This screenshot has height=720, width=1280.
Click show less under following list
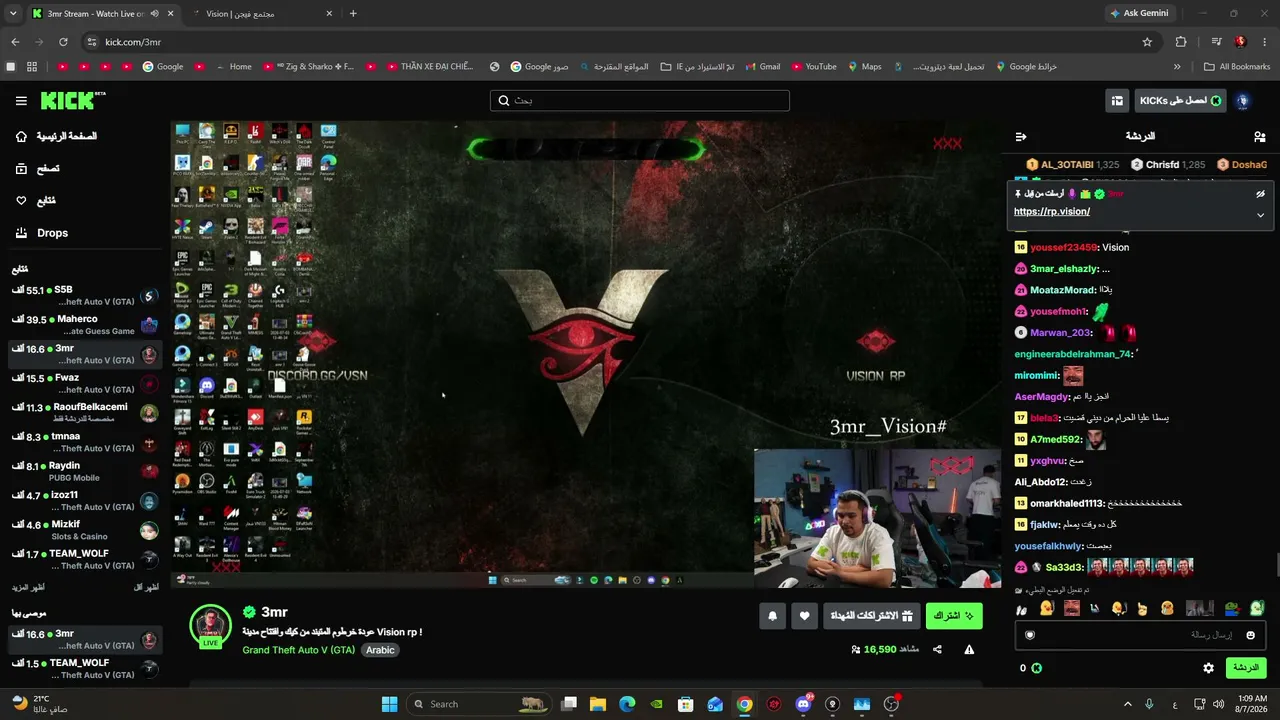146,588
